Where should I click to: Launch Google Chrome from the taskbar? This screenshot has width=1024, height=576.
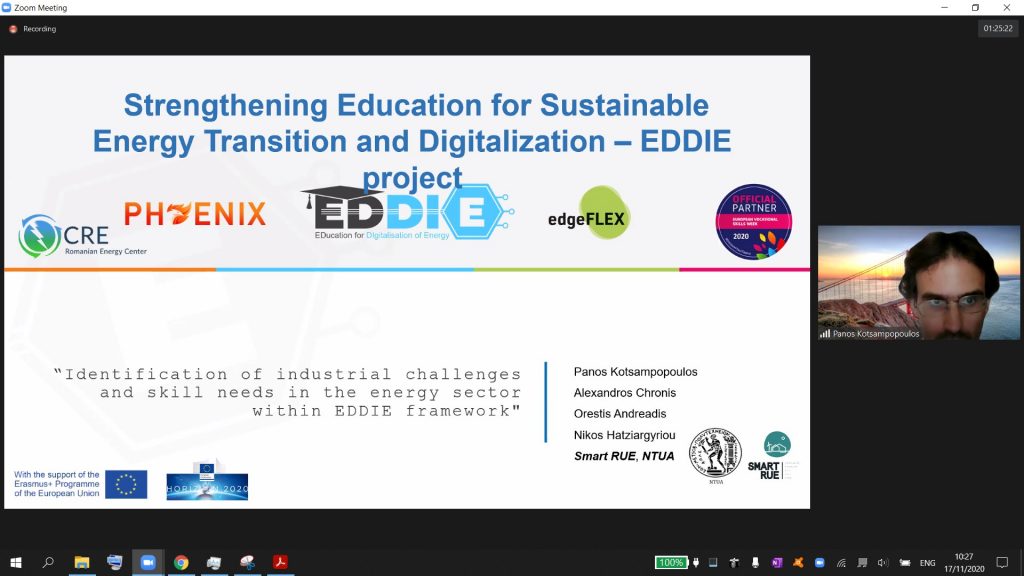tap(181, 563)
